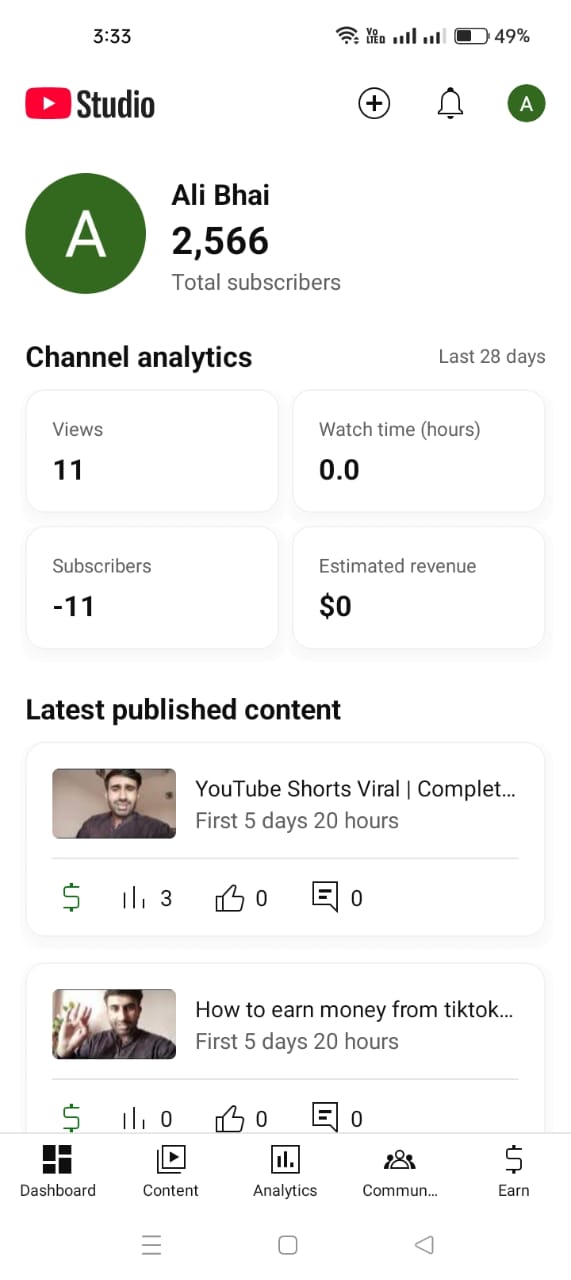
Task: Tap the views bar-chart icon on Shorts Viral video
Action: [133, 898]
